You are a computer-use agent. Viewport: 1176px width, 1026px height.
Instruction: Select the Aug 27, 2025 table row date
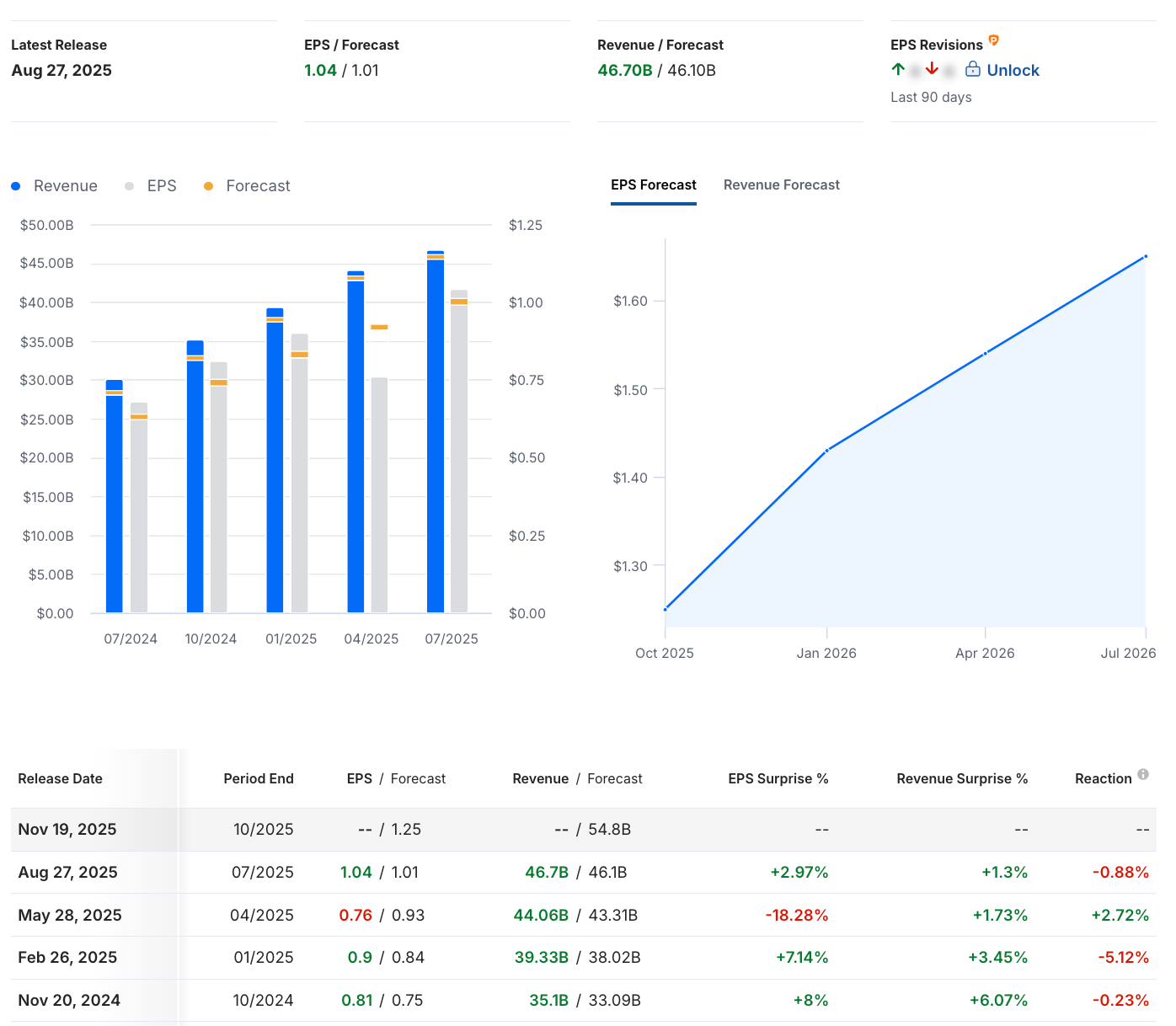click(x=68, y=873)
